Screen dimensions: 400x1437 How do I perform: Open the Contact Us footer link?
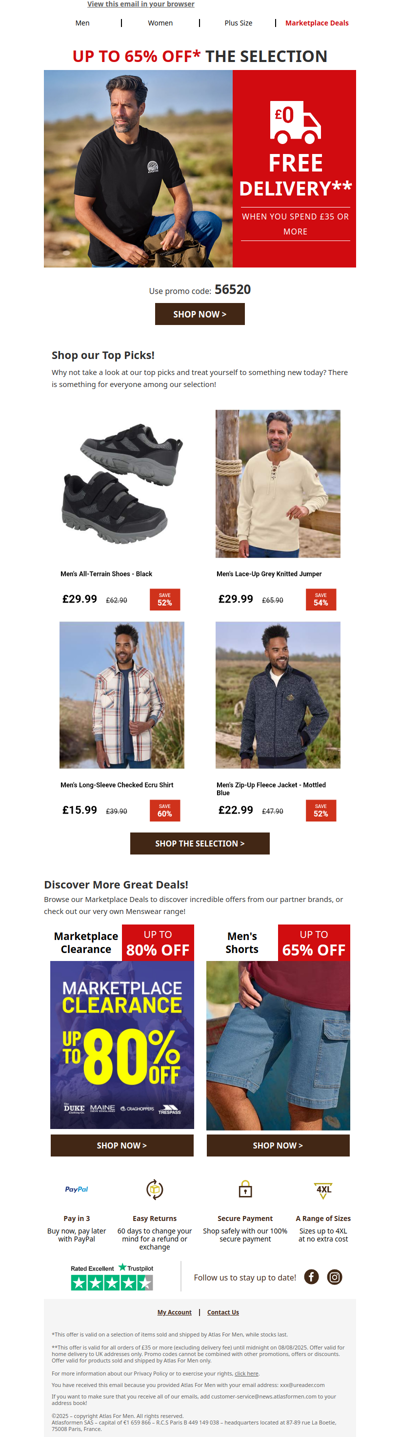(x=223, y=1312)
